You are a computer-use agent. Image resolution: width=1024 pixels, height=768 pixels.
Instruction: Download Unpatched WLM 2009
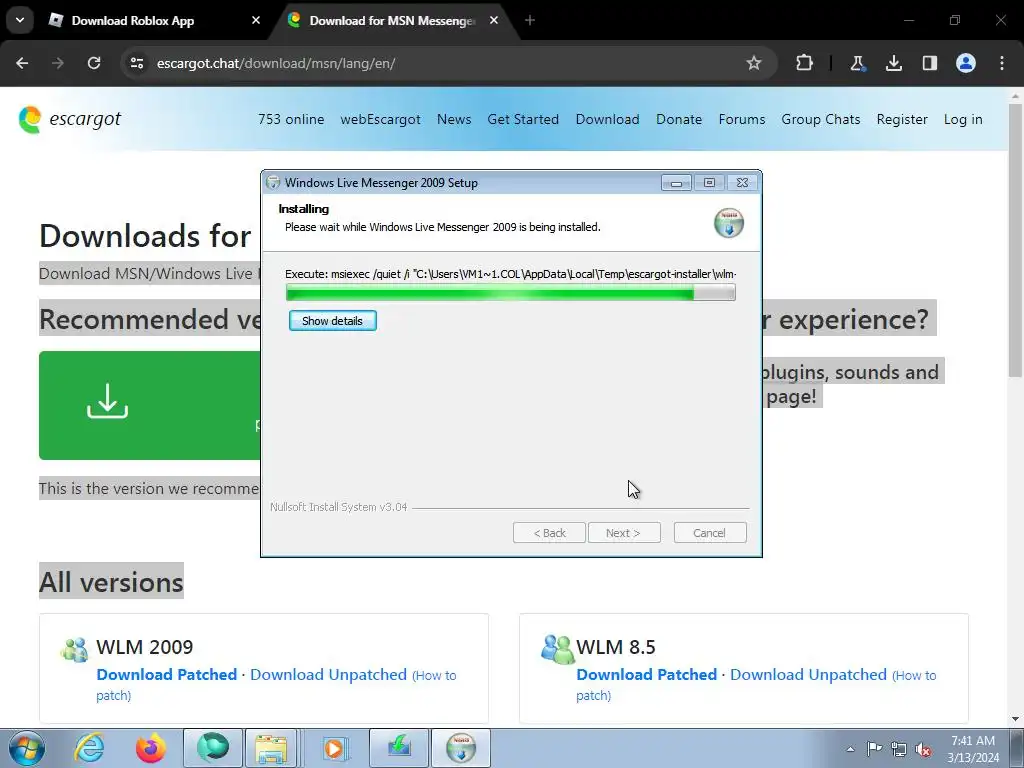pos(328,675)
